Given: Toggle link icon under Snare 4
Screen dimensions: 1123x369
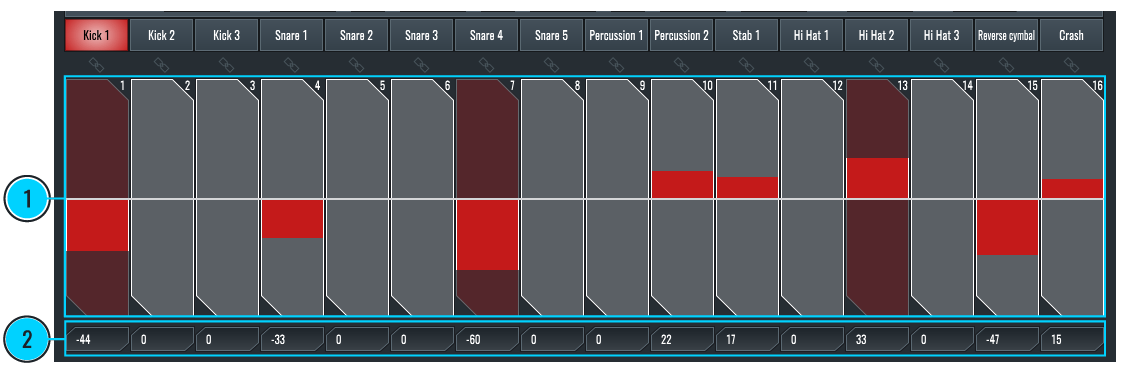Looking at the screenshot, I should (x=487, y=64).
